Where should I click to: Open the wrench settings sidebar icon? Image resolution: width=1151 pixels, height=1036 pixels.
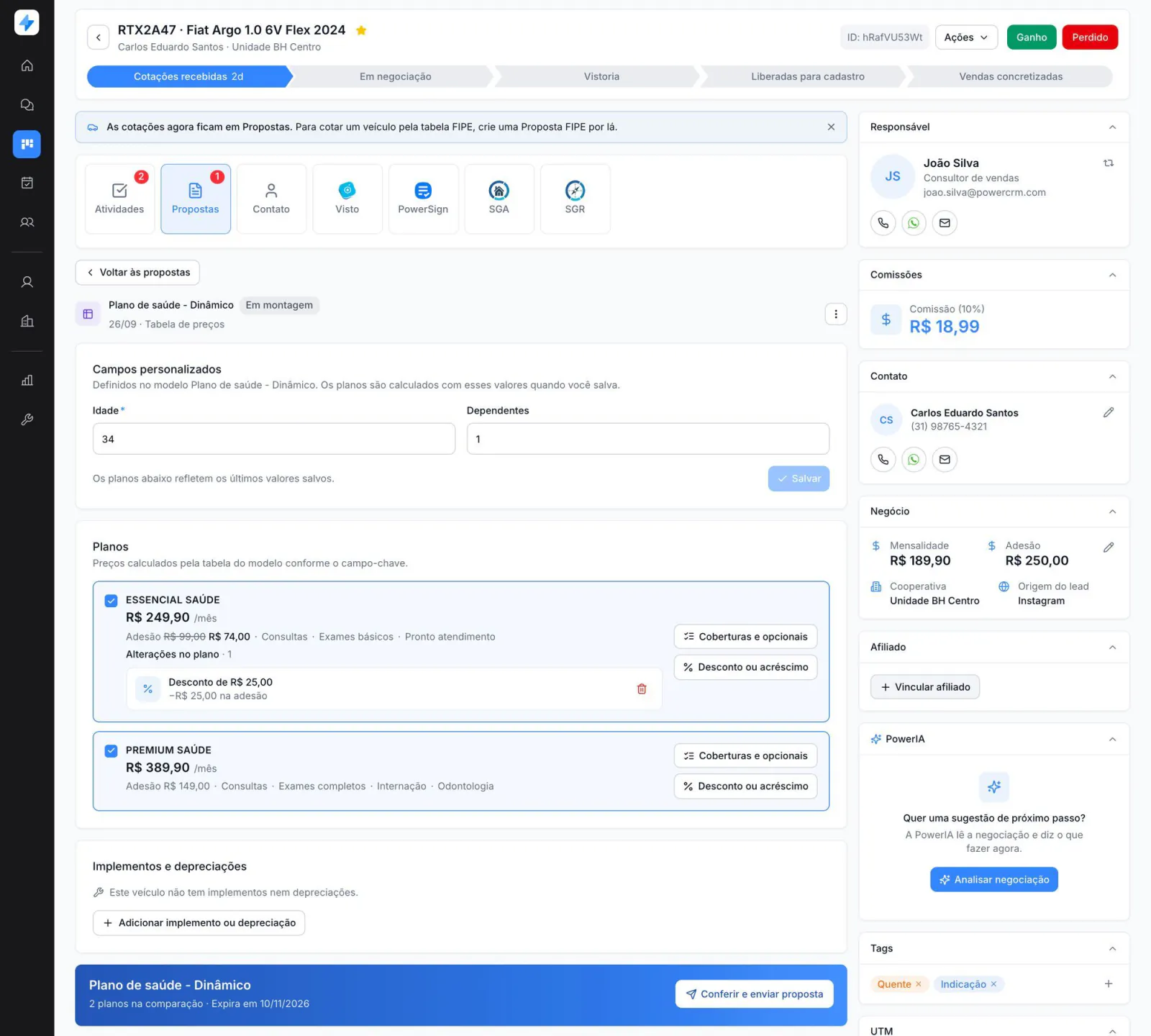pos(27,419)
